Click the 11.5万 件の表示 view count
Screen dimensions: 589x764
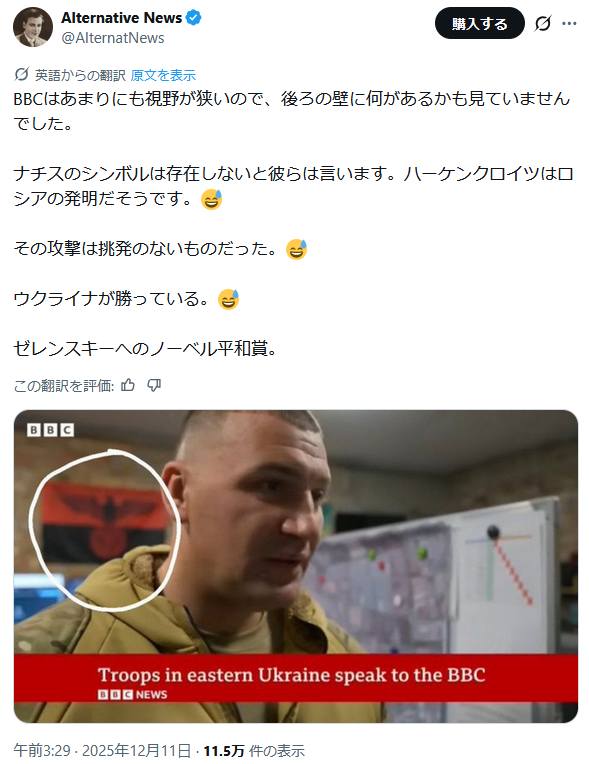(x=254, y=750)
